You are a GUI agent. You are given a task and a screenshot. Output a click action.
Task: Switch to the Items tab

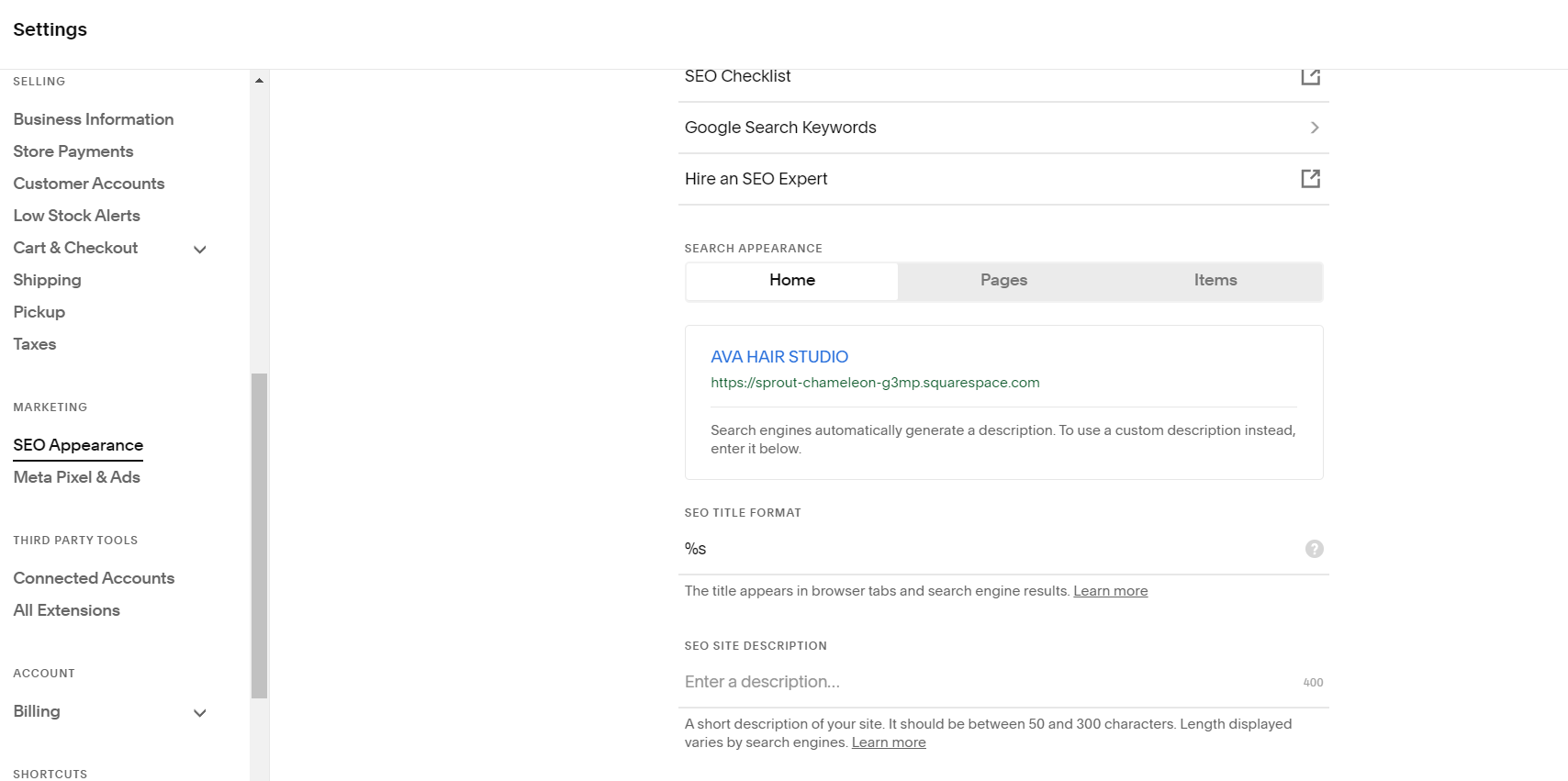pos(1215,281)
